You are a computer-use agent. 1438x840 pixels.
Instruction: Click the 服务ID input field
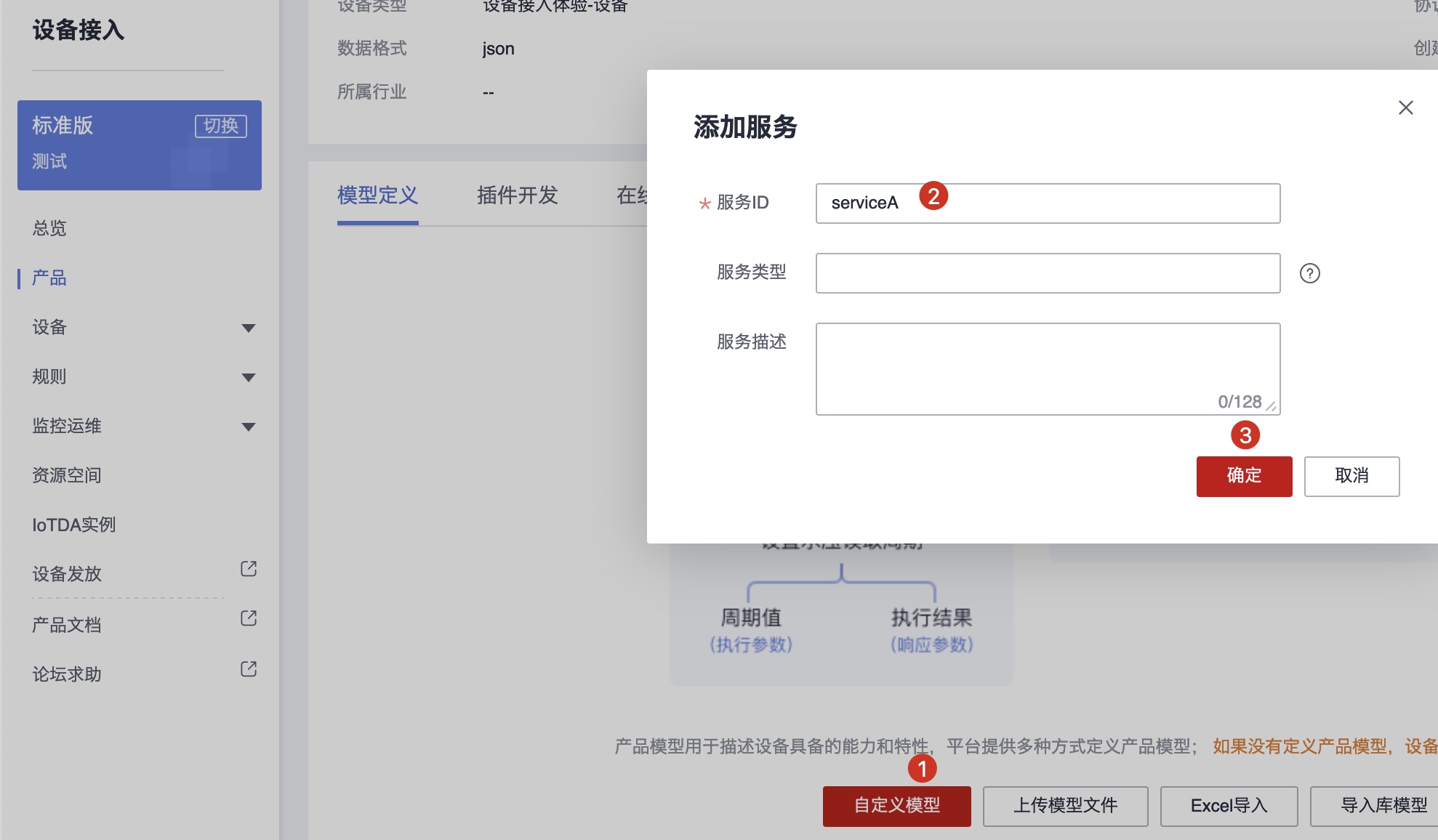[1090, 203]
